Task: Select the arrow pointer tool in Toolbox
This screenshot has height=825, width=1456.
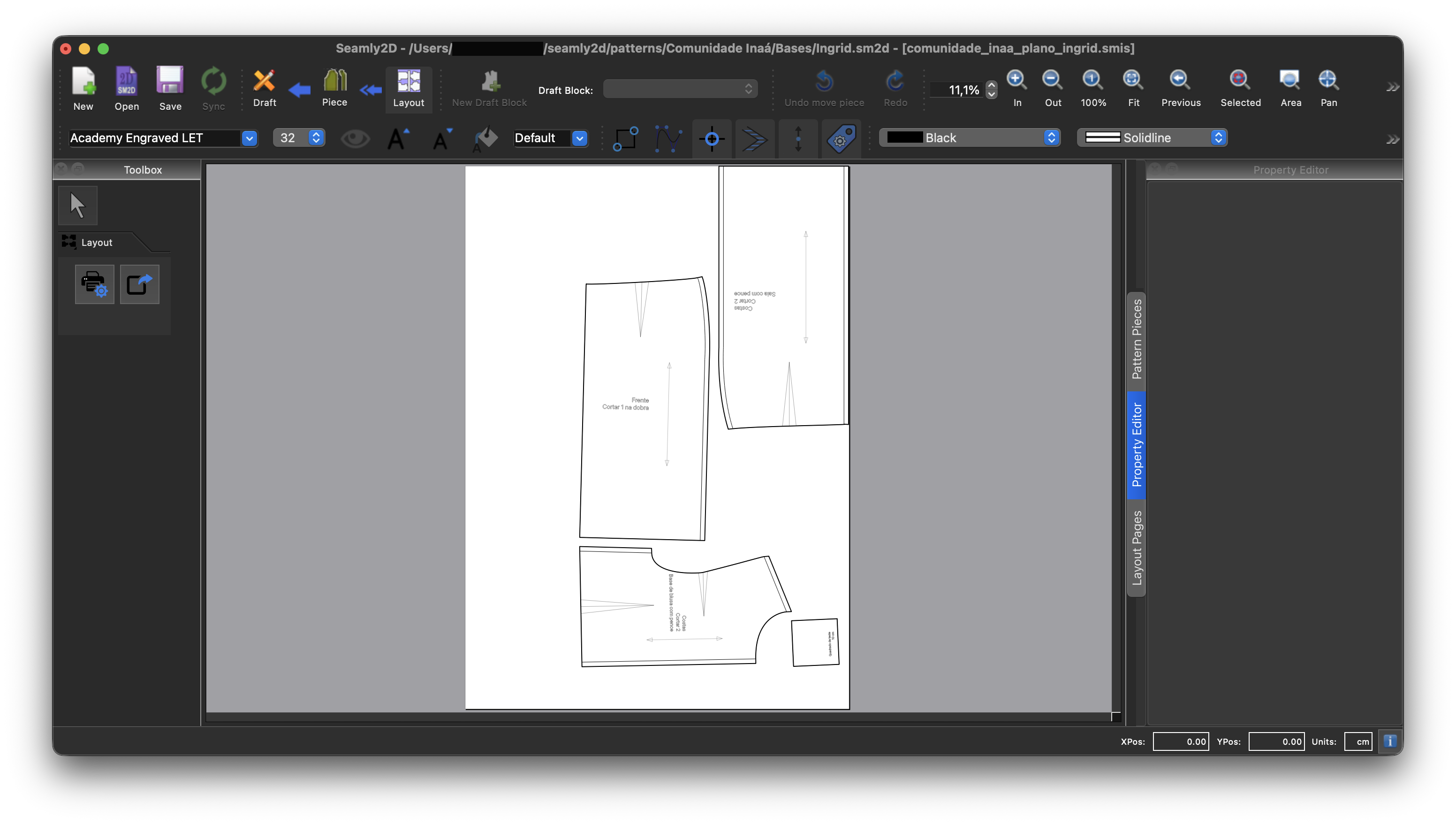Action: click(77, 205)
